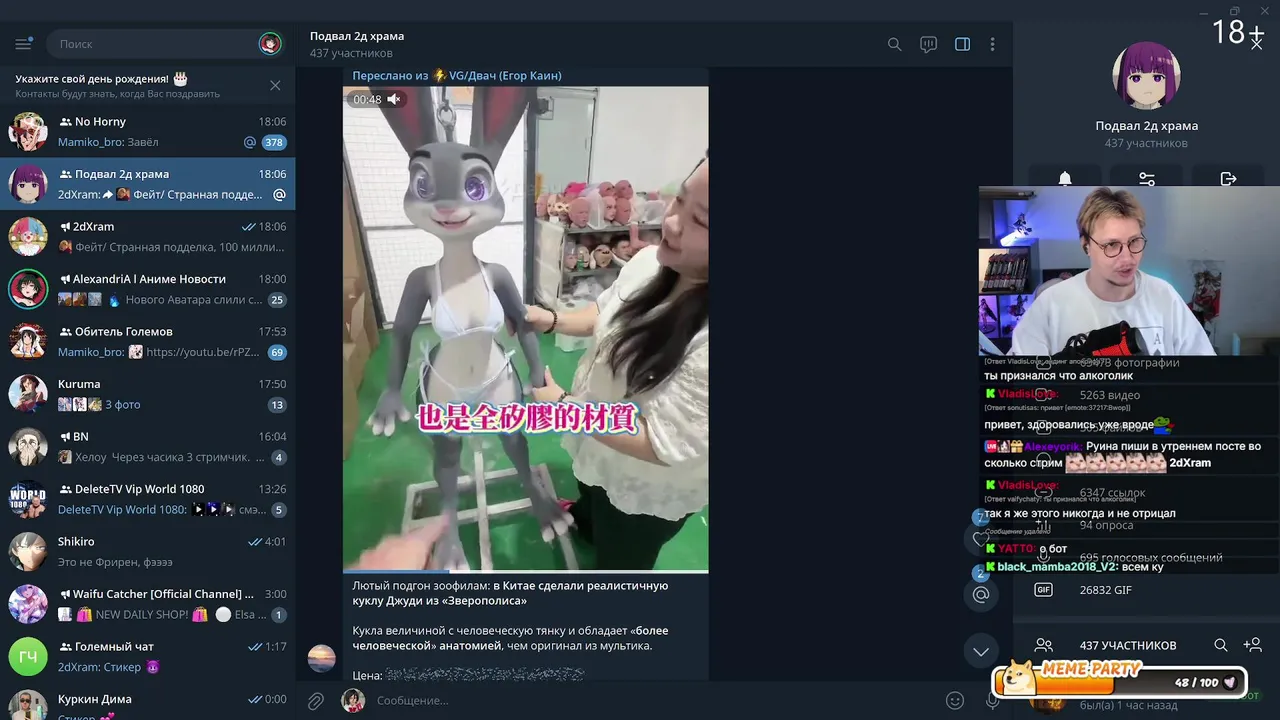Toggle notifications bell in info panel
This screenshot has height=720, width=1280.
point(1065,178)
